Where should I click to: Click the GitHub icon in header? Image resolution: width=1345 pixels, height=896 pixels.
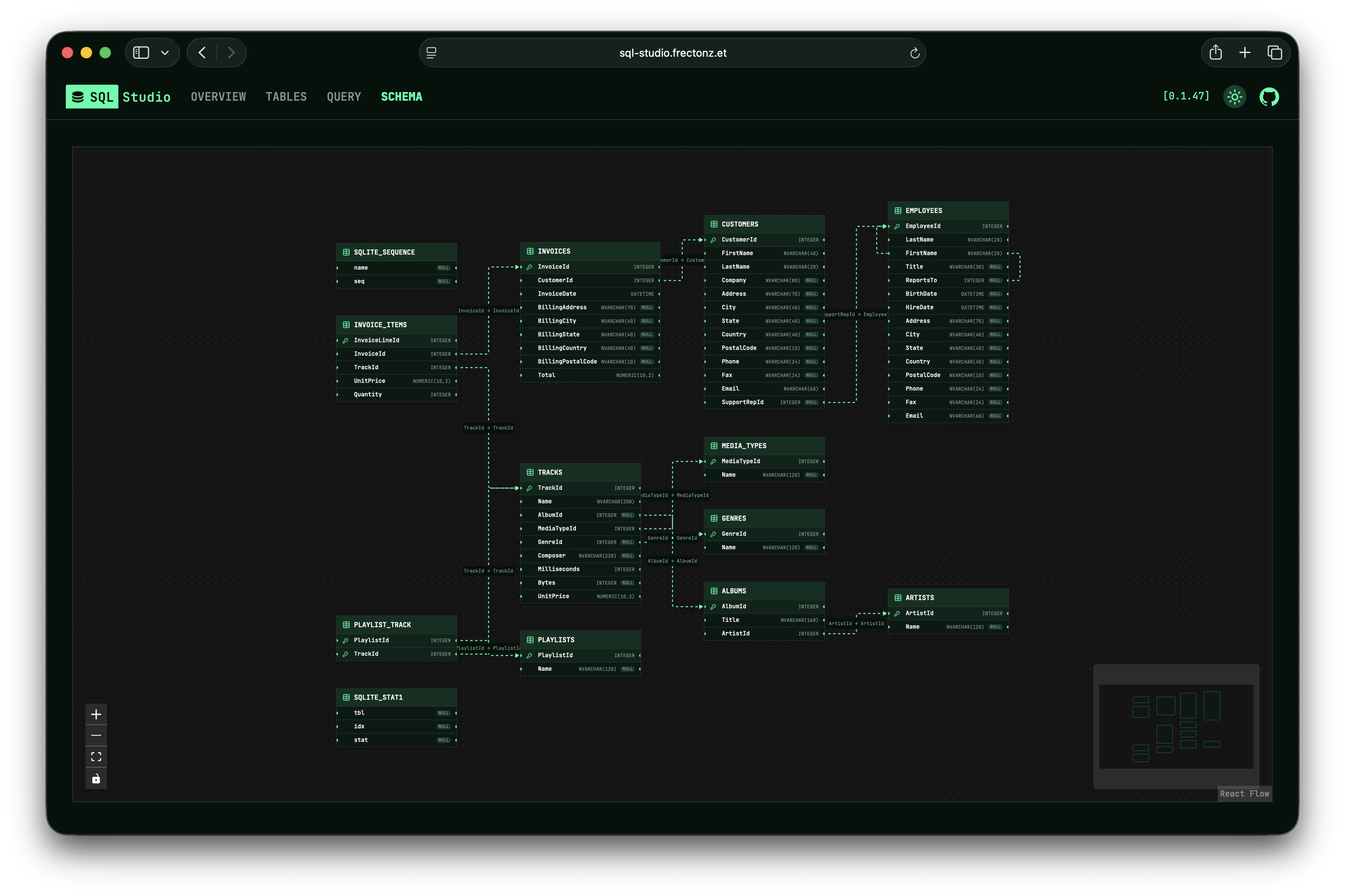coord(1269,97)
